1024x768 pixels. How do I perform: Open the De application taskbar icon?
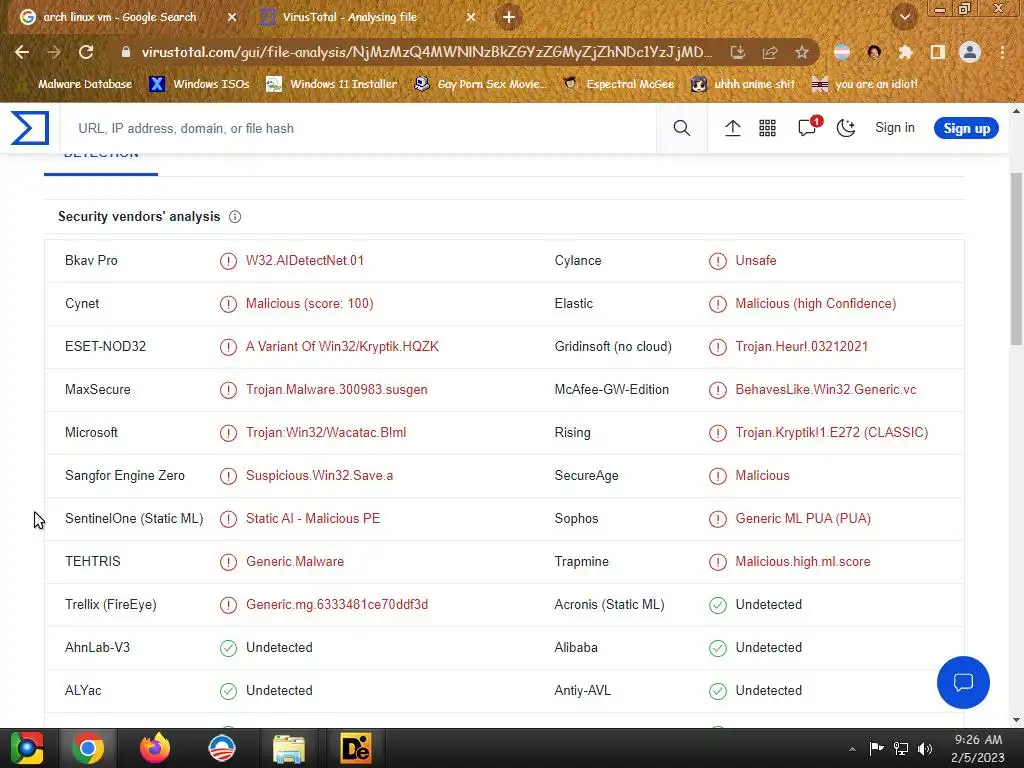(x=356, y=748)
